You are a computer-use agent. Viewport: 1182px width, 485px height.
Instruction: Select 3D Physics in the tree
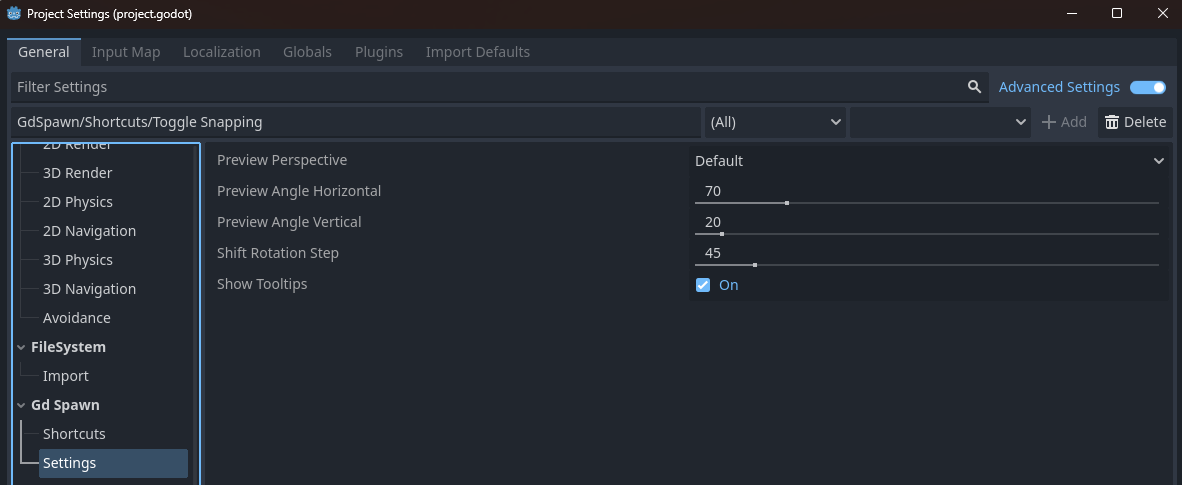pos(78,259)
